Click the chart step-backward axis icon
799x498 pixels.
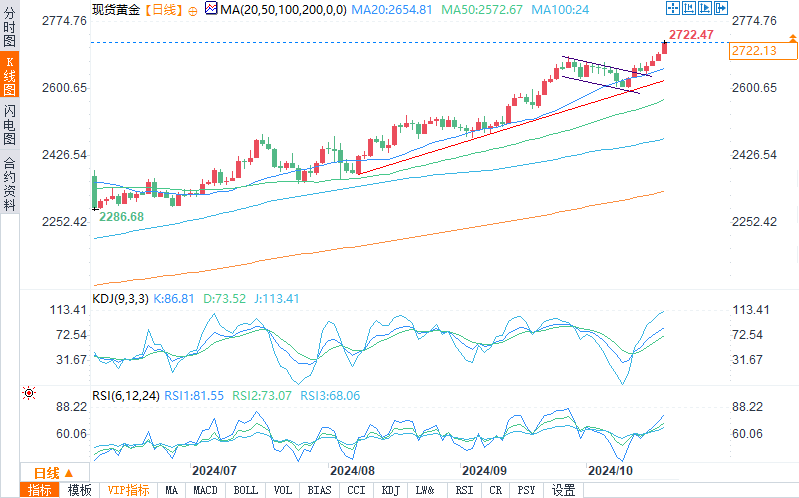688,8
